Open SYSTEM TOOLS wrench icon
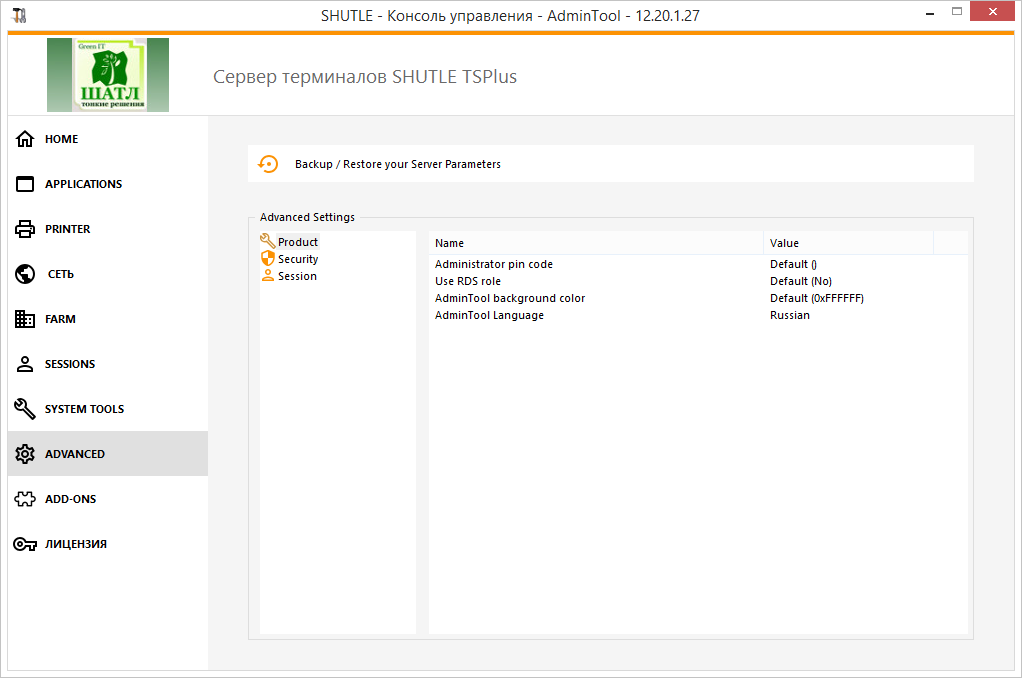Image resolution: width=1022 pixels, height=678 pixels. click(26, 409)
